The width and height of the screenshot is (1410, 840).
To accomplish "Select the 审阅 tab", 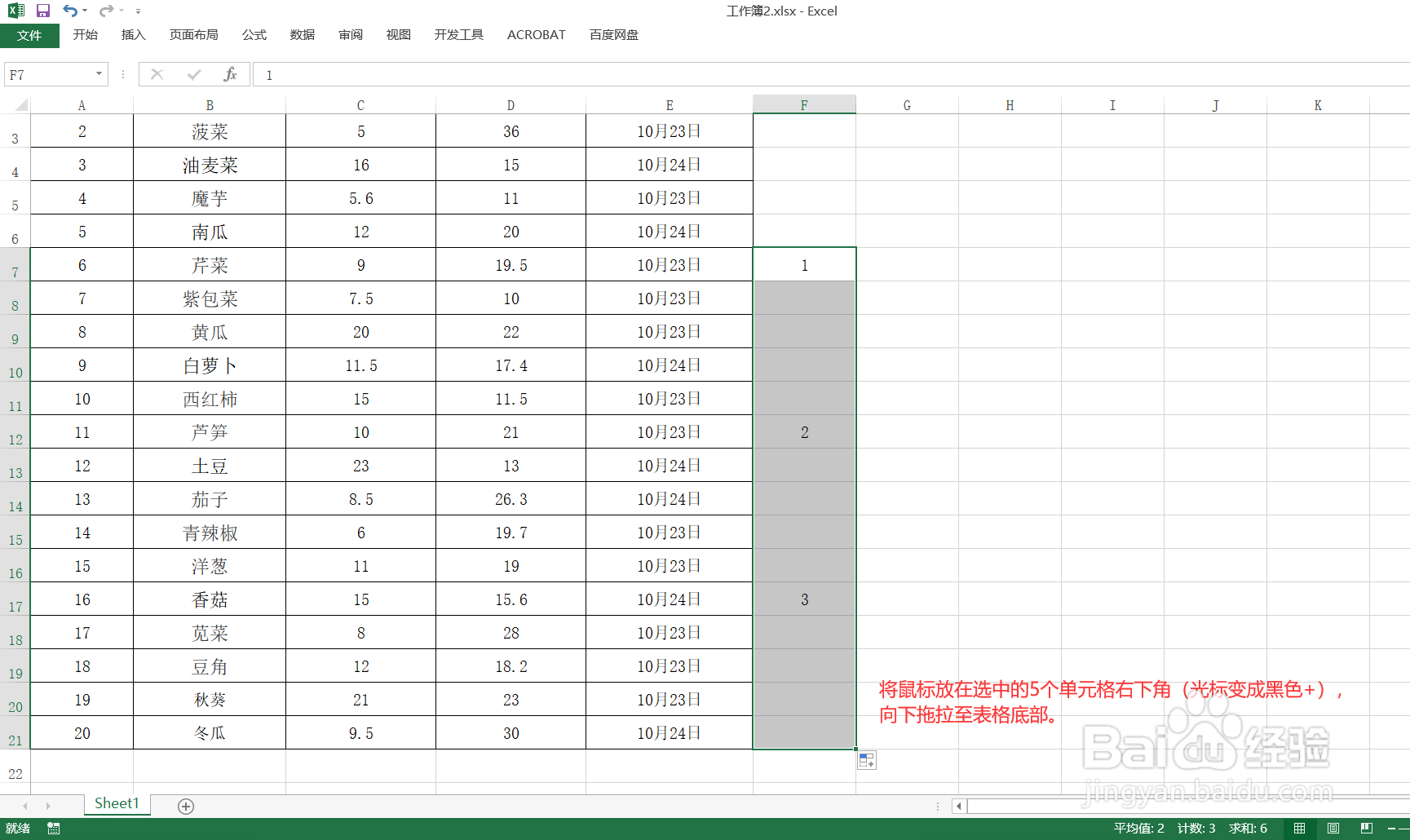I will [351, 34].
